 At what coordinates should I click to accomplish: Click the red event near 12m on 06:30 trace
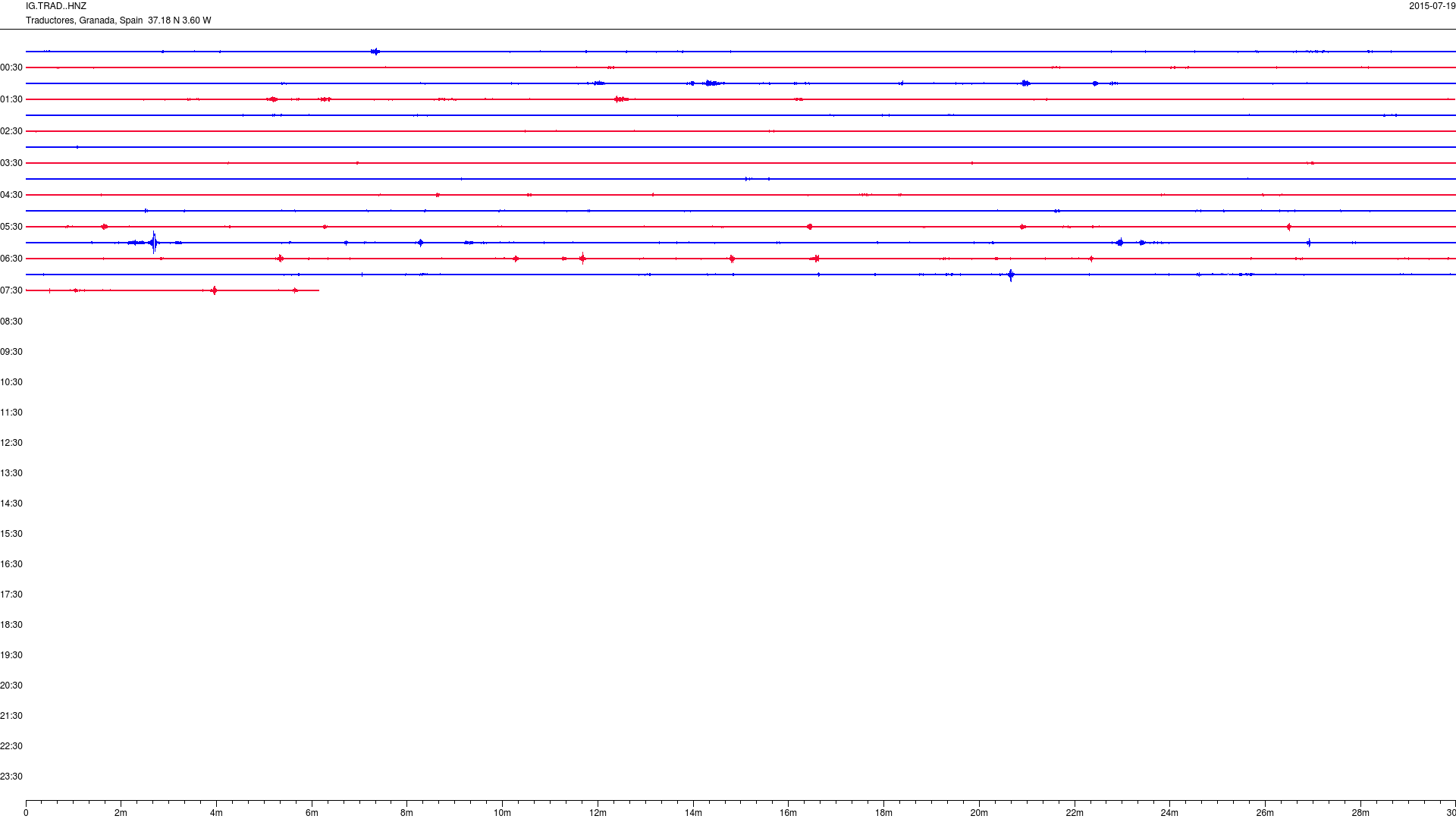point(582,259)
